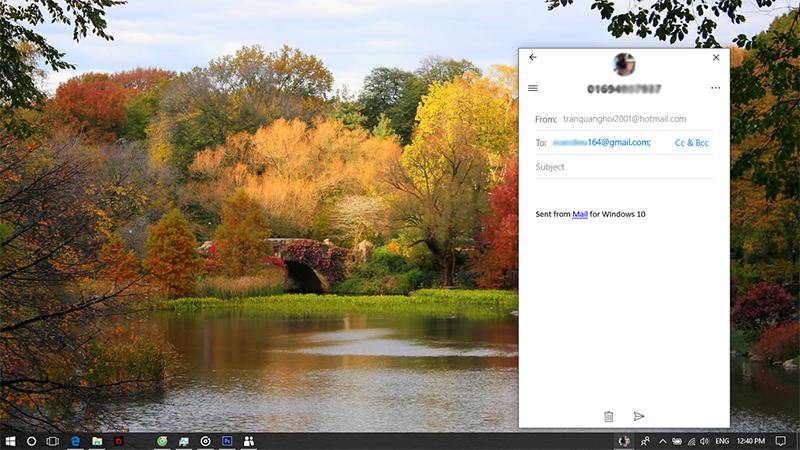The image size is (800, 450).
Task: Show Cc & Bcc fields
Action: (691, 143)
